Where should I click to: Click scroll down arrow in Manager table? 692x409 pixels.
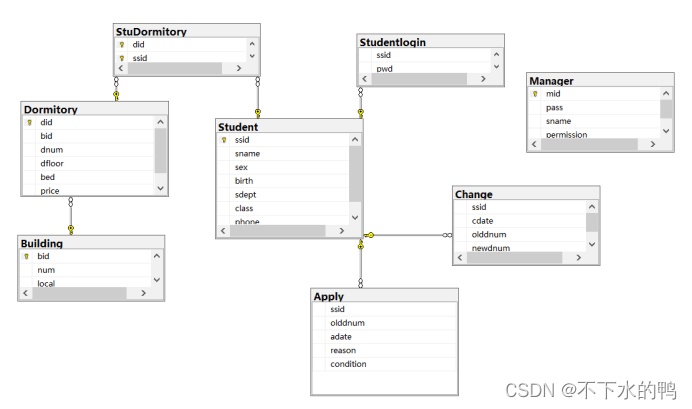[666, 131]
